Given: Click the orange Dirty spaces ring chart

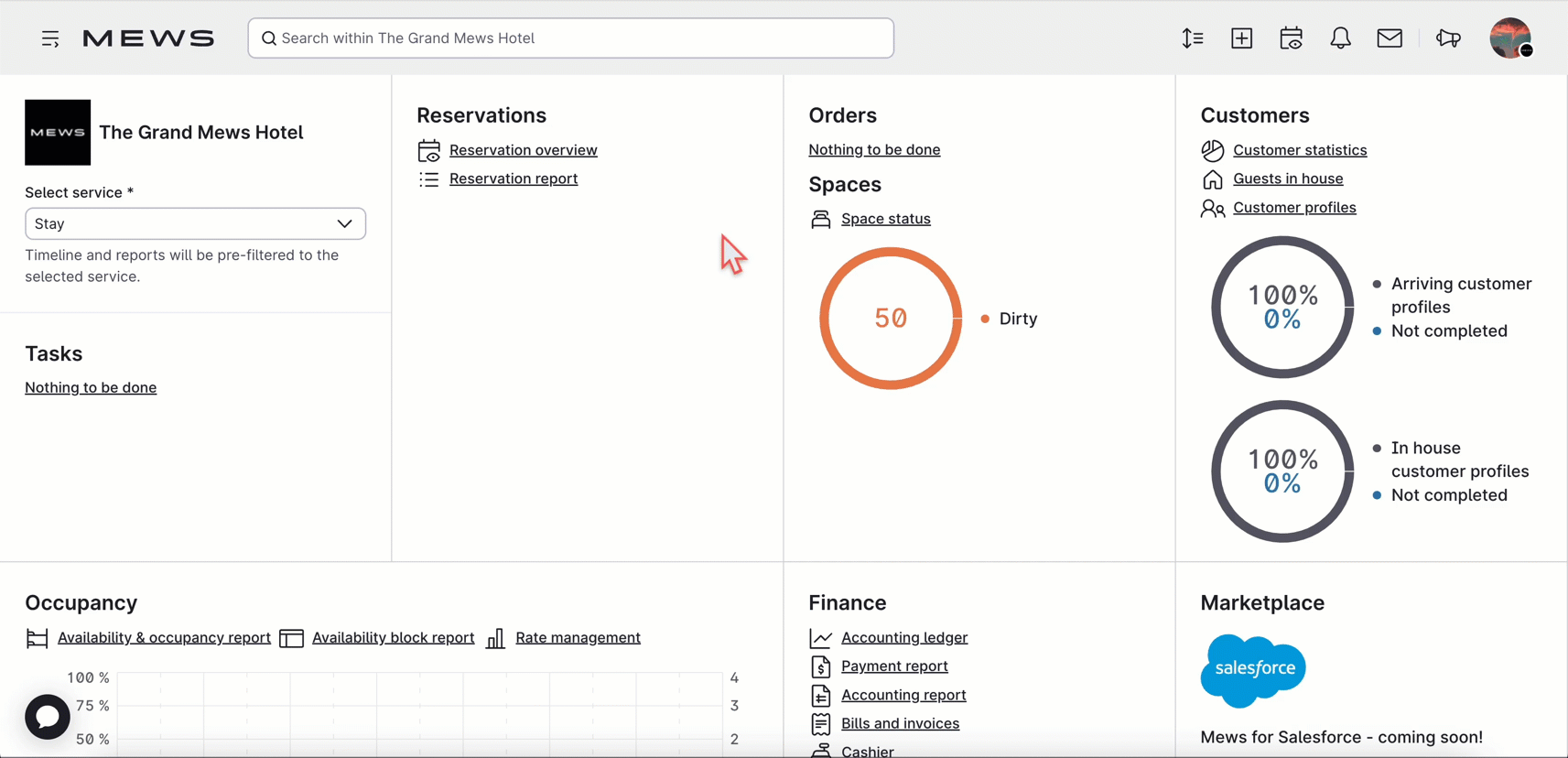Looking at the screenshot, I should pyautogui.click(x=891, y=319).
